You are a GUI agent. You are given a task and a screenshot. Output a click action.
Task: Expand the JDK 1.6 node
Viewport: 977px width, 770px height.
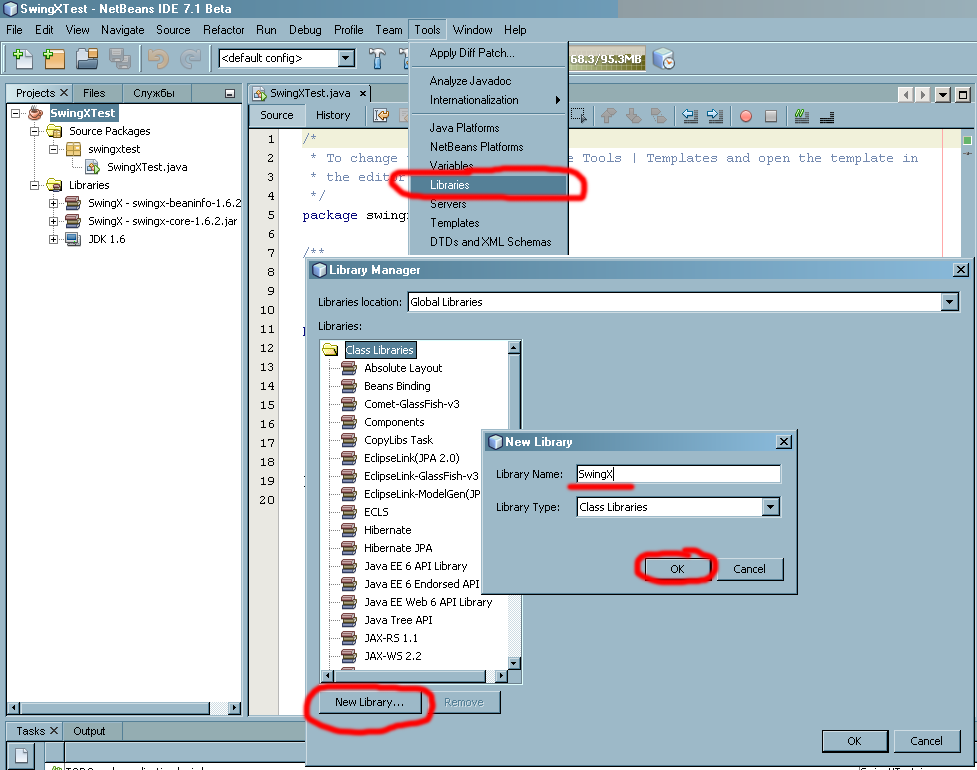coord(54,239)
